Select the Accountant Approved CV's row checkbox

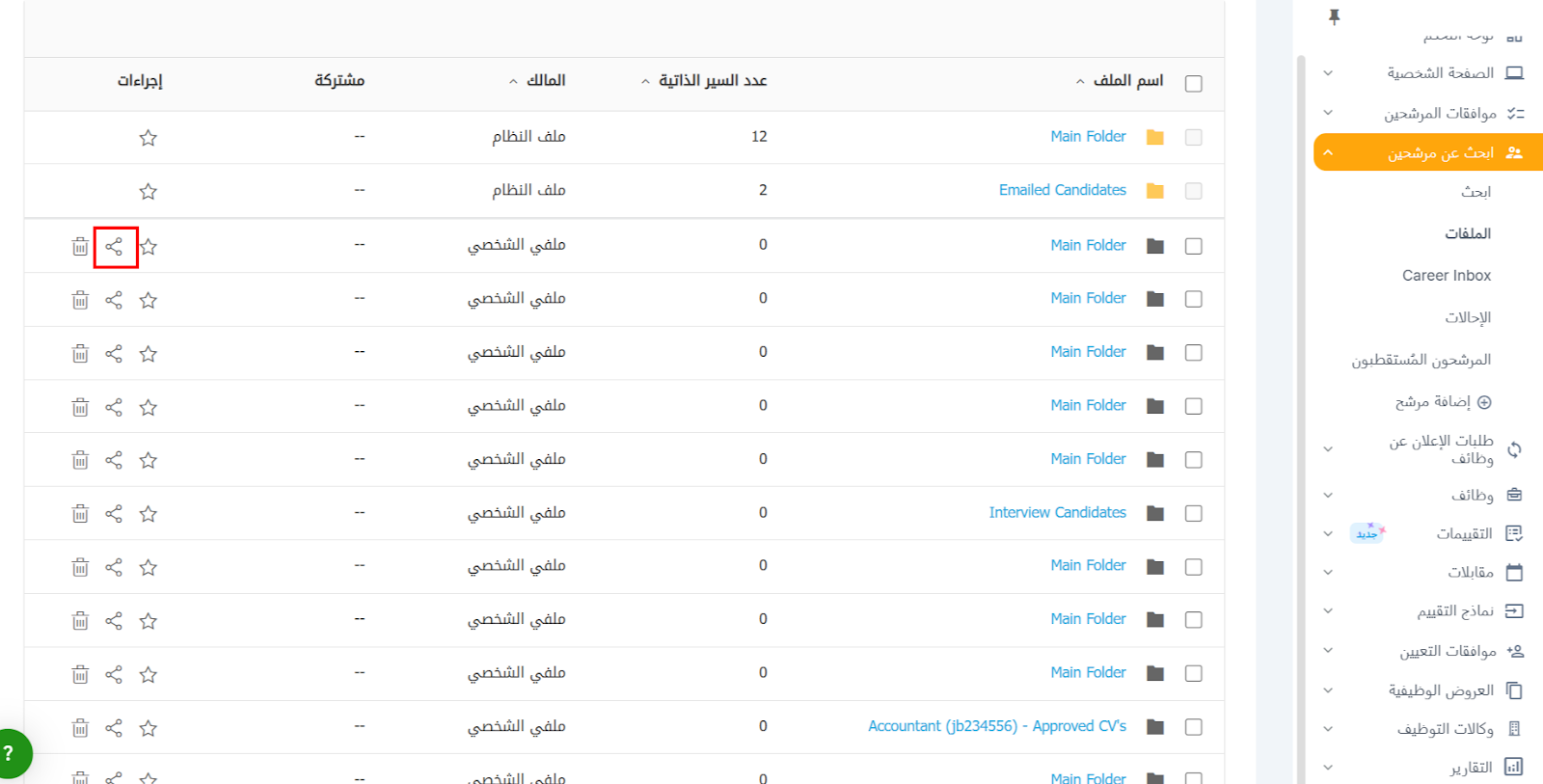pos(1193,727)
